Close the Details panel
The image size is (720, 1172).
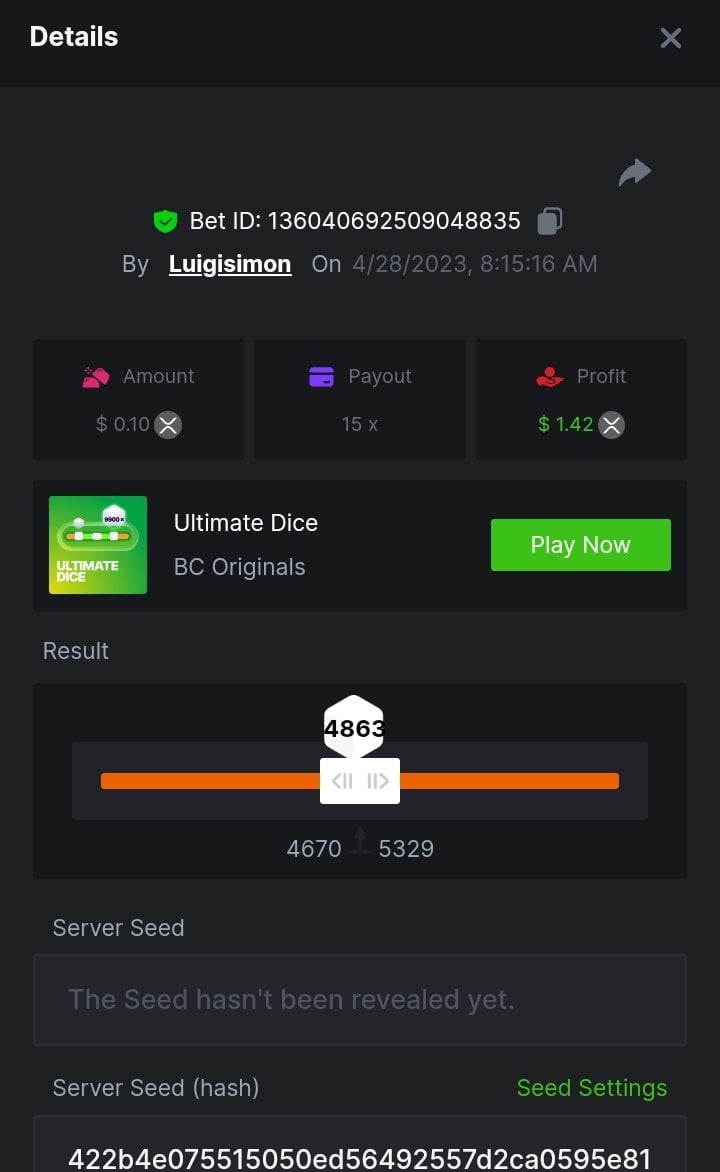pos(670,38)
